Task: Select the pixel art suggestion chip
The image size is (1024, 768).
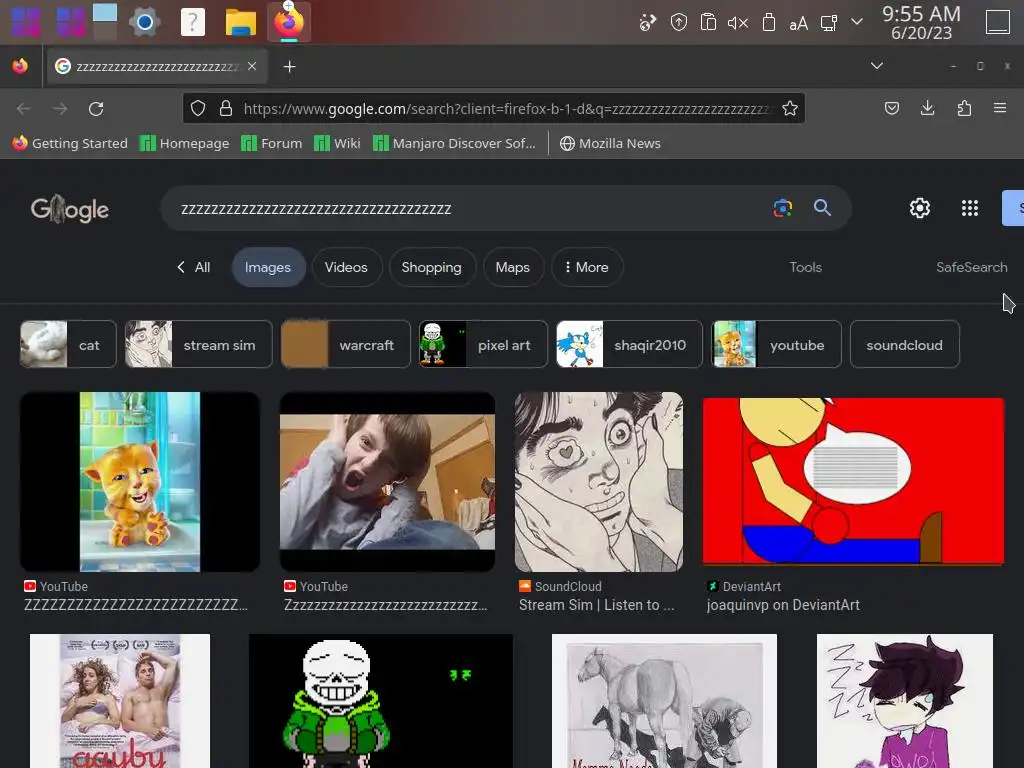Action: point(483,344)
